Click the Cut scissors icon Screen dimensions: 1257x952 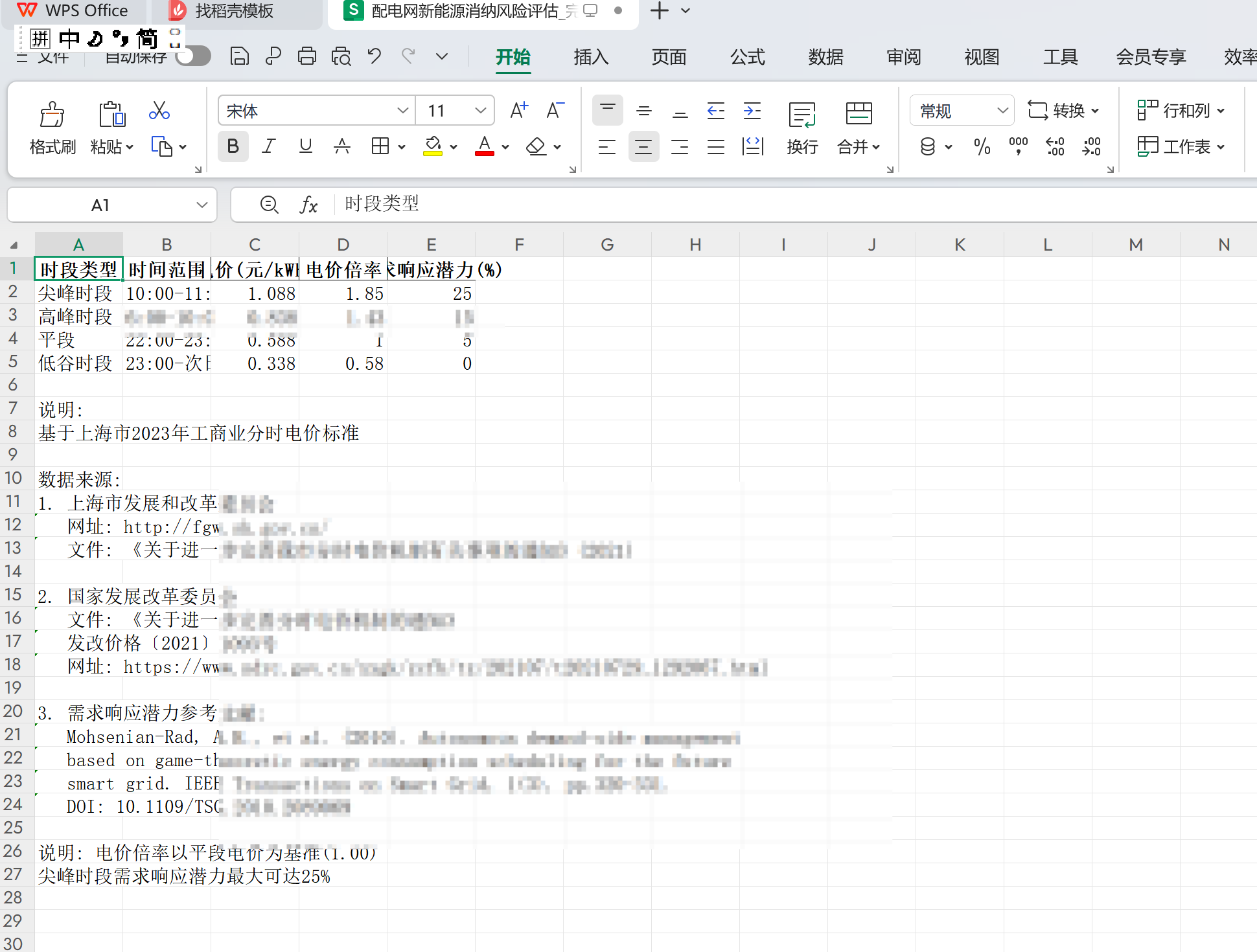[159, 111]
